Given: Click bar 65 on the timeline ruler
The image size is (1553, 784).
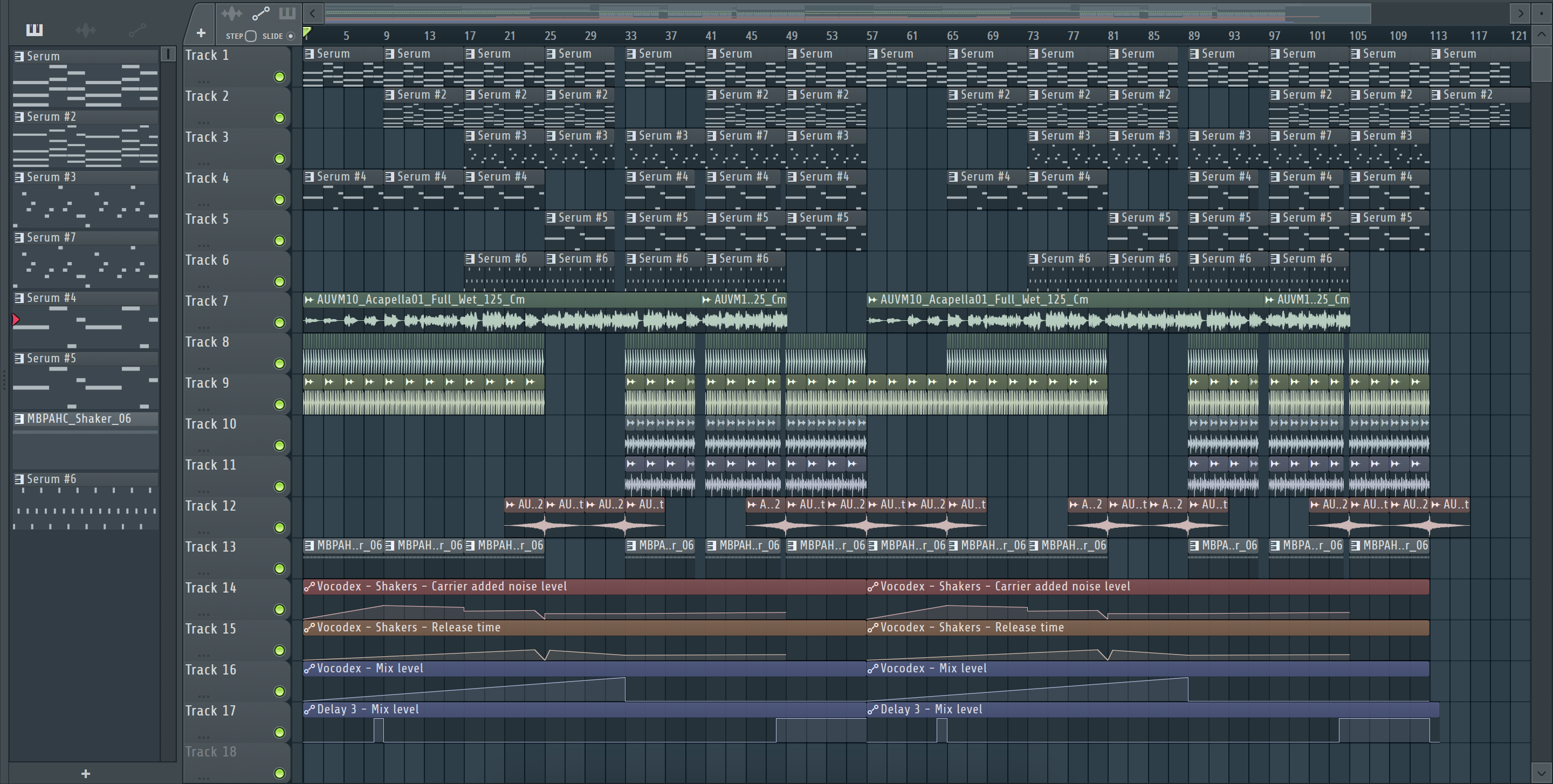Looking at the screenshot, I should (952, 36).
